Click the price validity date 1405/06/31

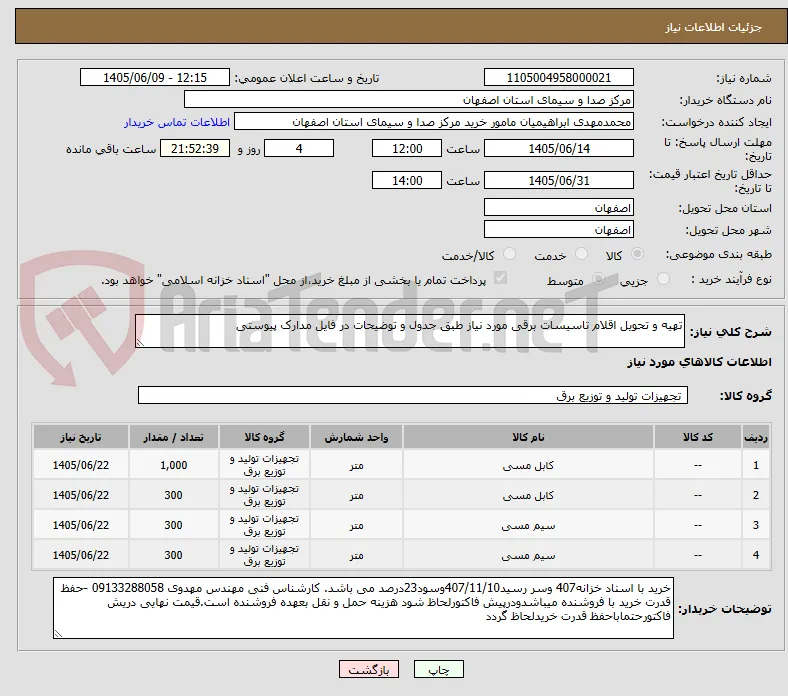click(x=558, y=180)
